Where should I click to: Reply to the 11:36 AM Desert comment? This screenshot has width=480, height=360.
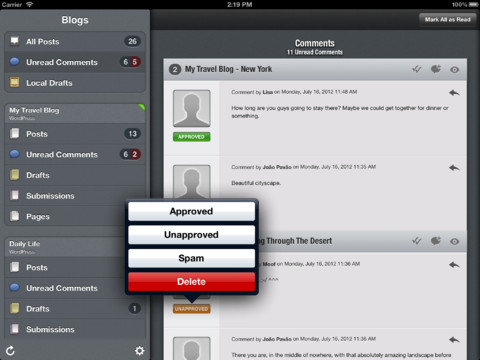click(x=454, y=265)
